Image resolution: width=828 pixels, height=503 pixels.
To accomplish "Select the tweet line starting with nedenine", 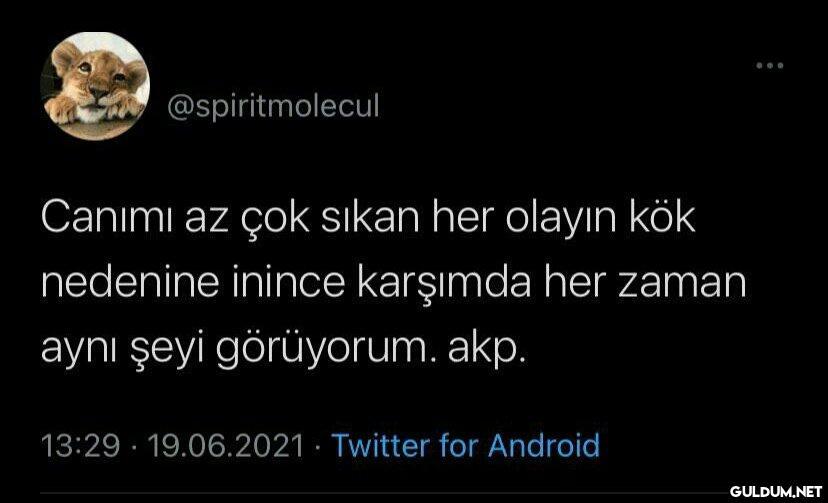I will pos(393,283).
